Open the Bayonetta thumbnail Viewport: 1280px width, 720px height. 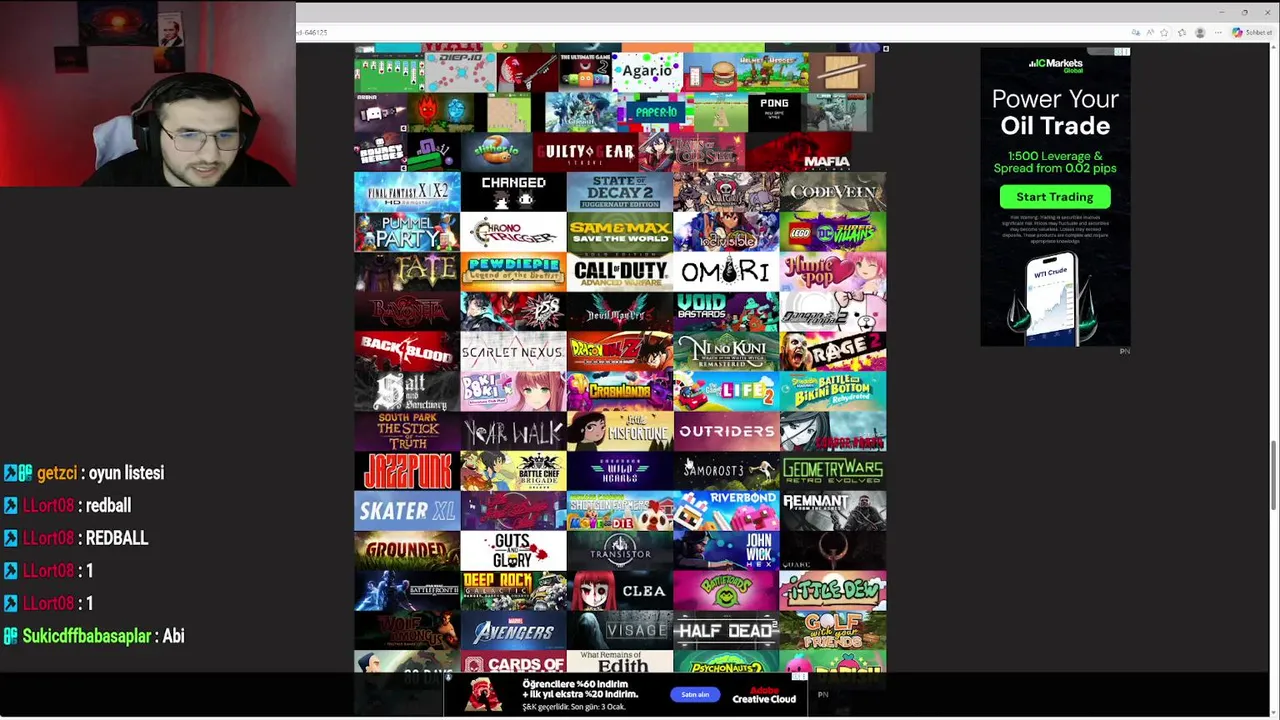(407, 311)
